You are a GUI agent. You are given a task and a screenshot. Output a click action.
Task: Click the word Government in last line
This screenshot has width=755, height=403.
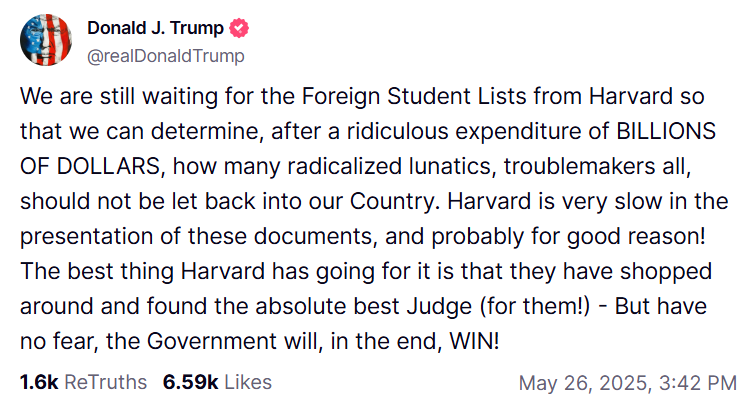coord(212,341)
